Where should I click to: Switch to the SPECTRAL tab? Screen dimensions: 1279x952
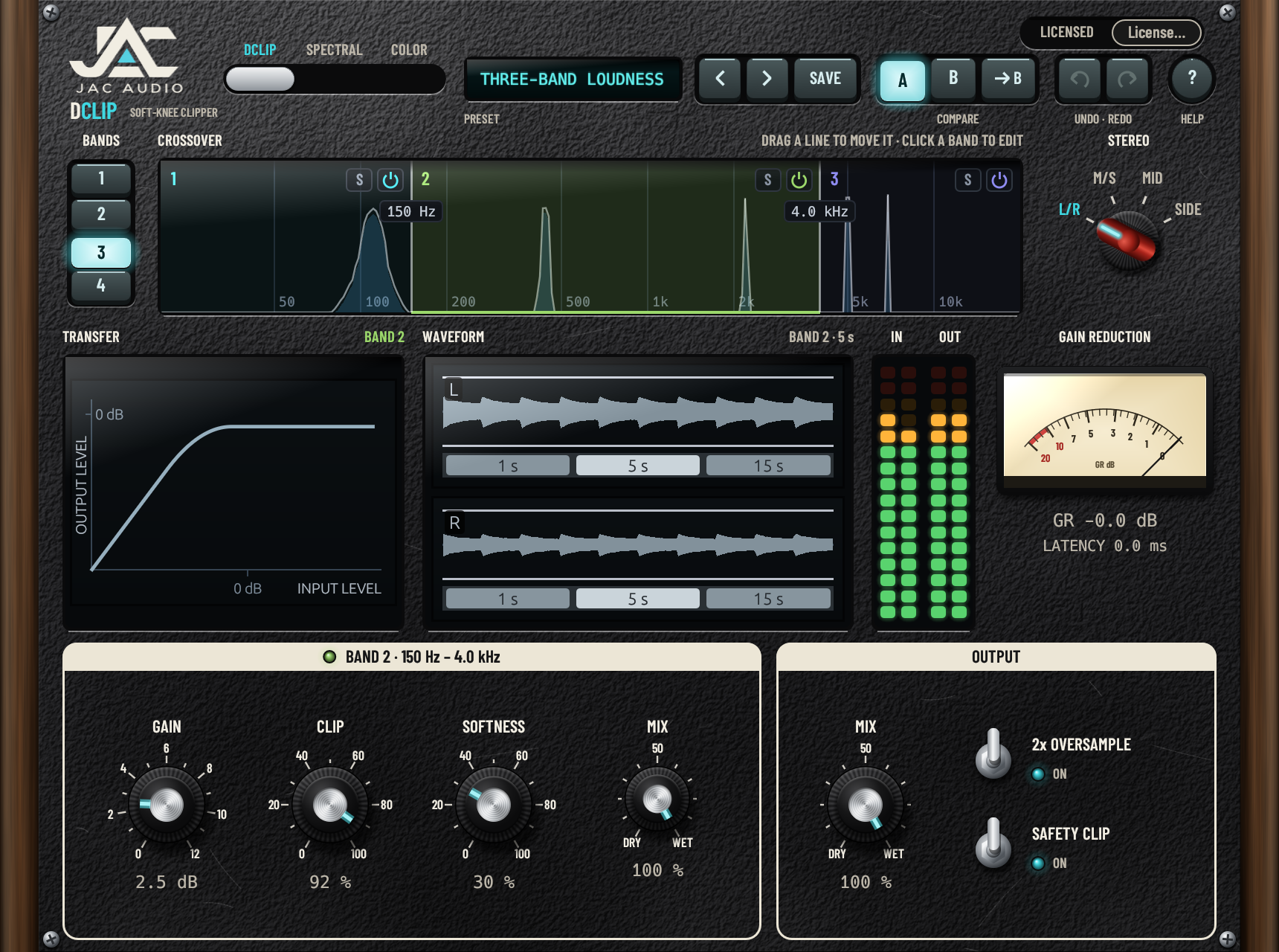coord(334,50)
